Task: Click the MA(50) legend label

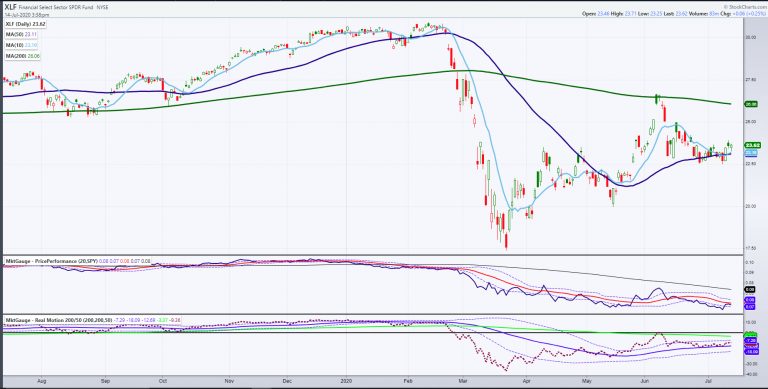Action: click(15, 35)
